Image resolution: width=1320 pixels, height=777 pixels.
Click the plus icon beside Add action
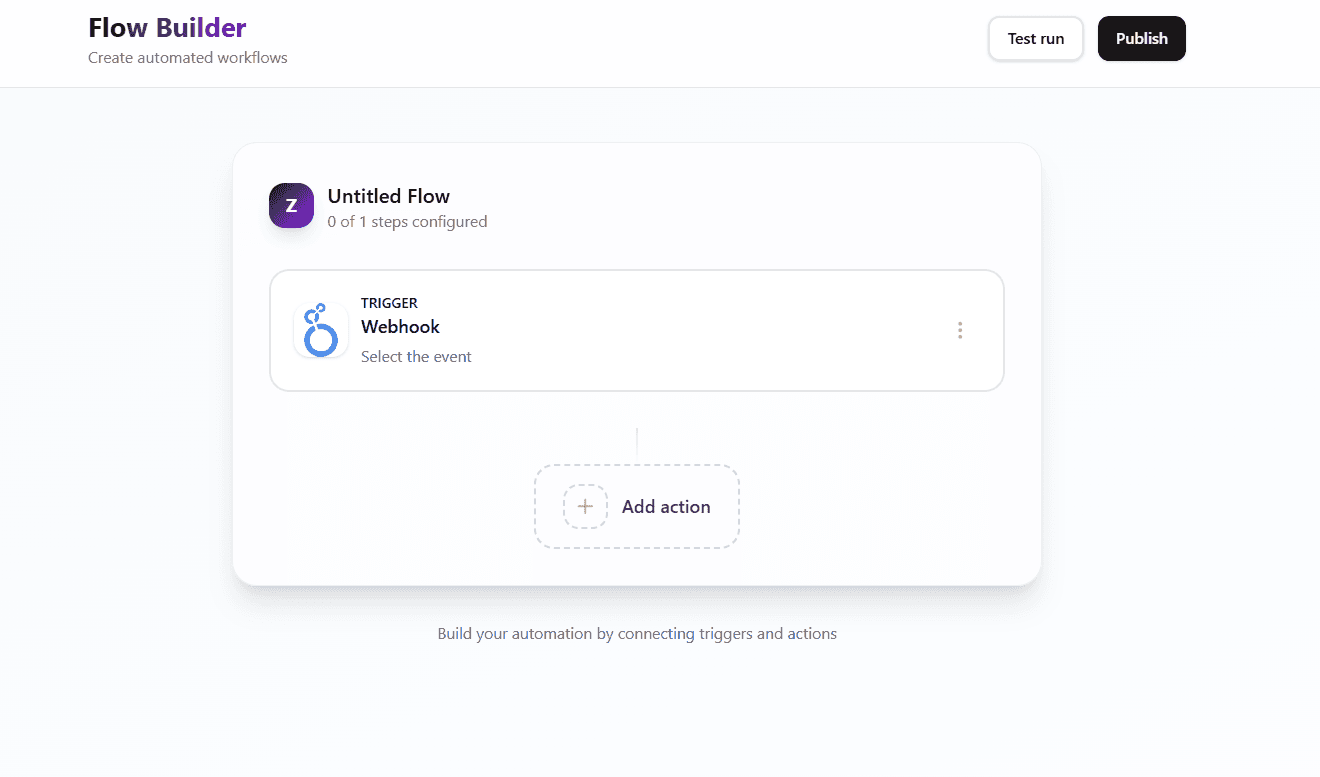(585, 506)
